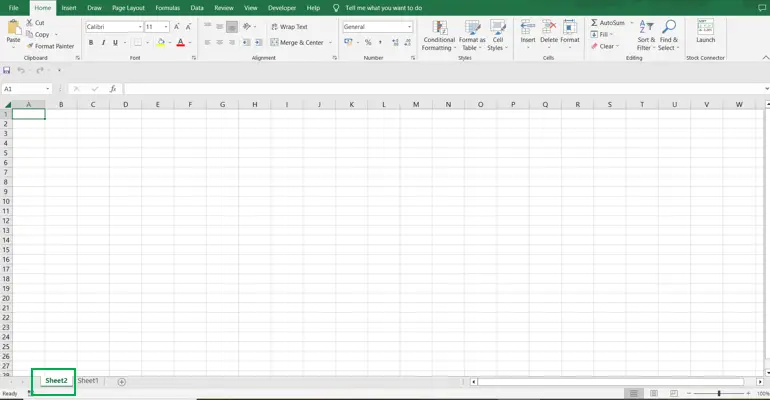This screenshot has width=770, height=400.
Task: Switch to the Sheet1 worksheet tab
Action: (x=88, y=380)
